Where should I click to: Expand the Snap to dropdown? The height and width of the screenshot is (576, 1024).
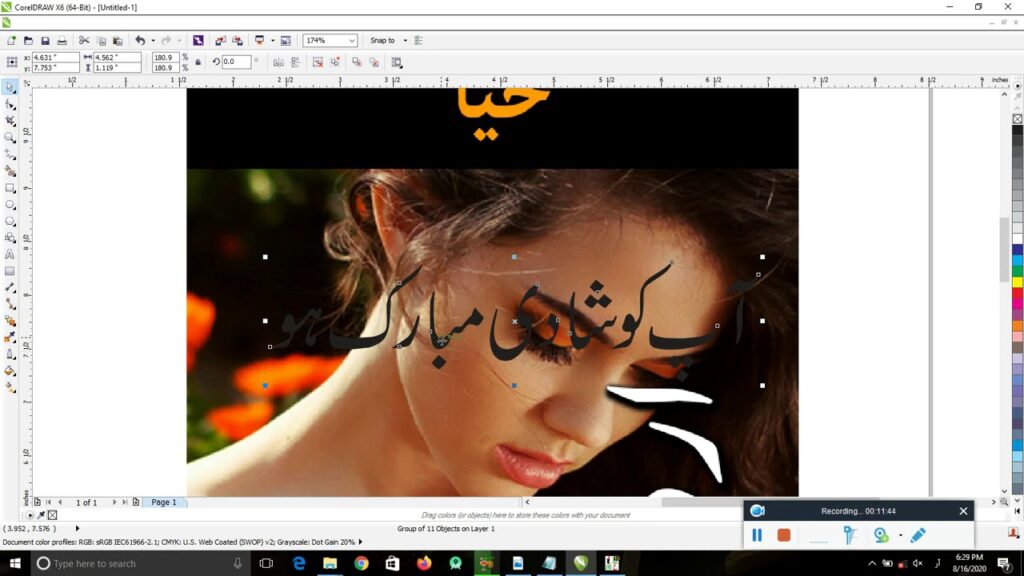(x=405, y=40)
